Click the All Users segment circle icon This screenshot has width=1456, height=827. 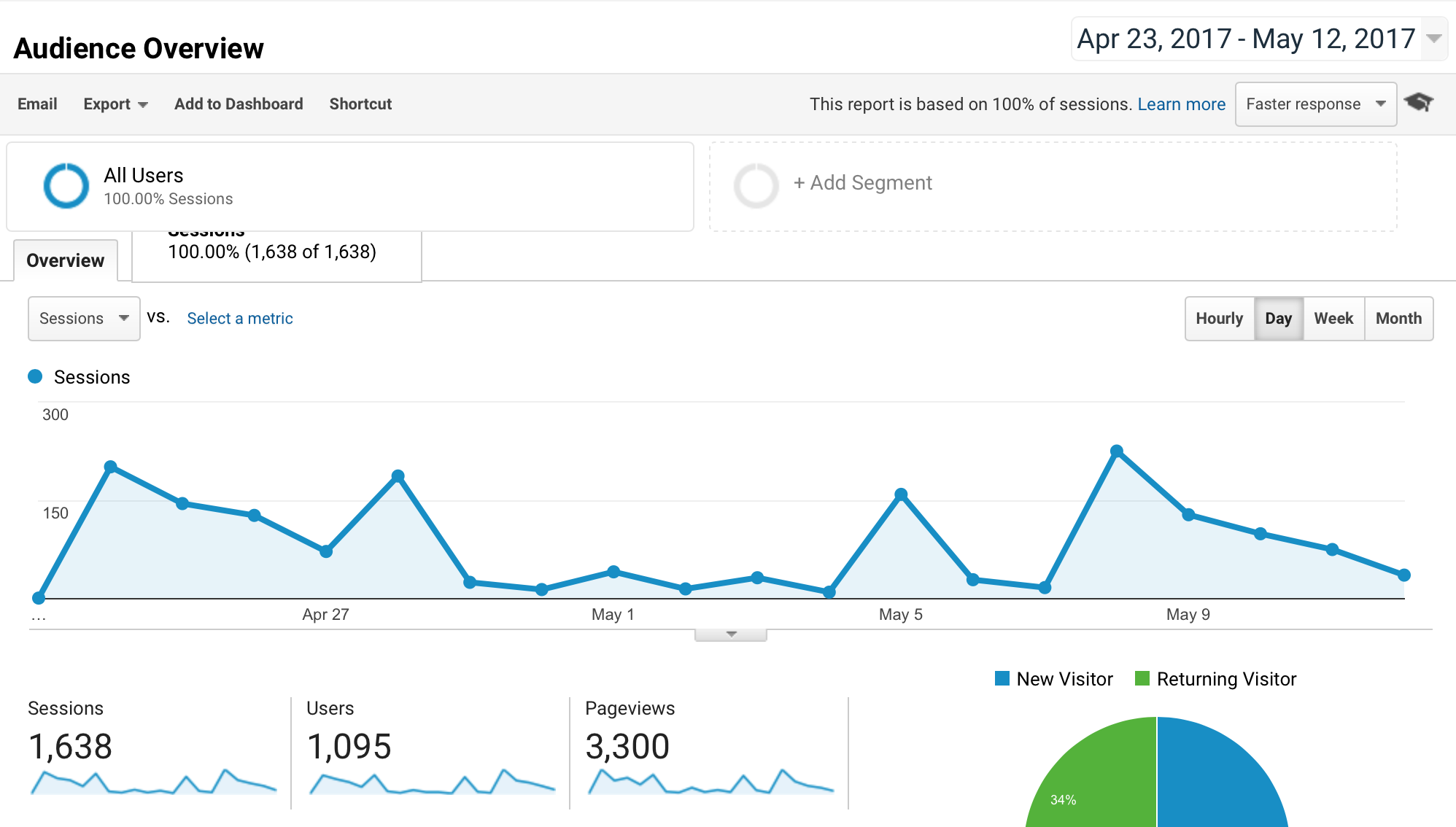coord(66,186)
